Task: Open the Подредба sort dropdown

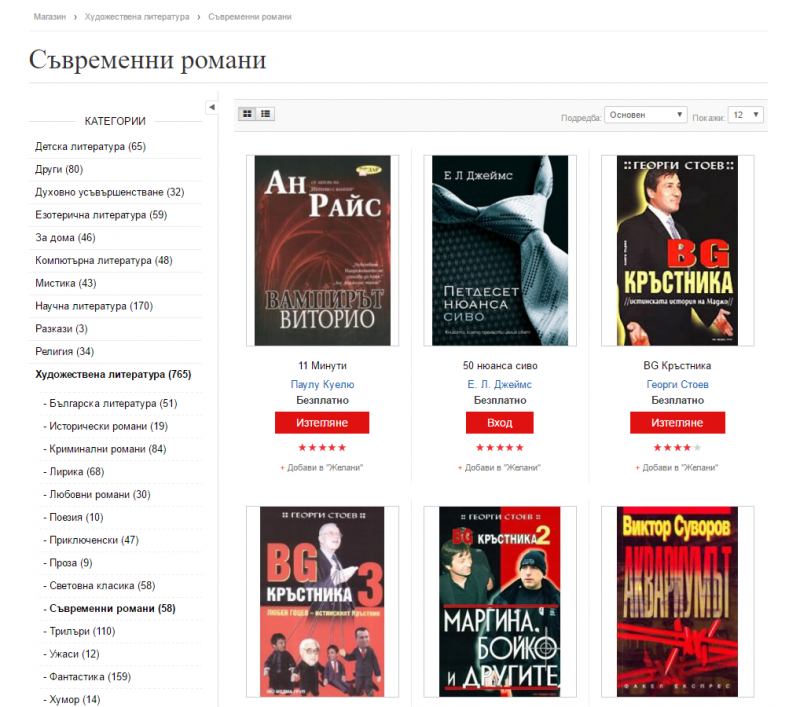Action: coord(645,115)
